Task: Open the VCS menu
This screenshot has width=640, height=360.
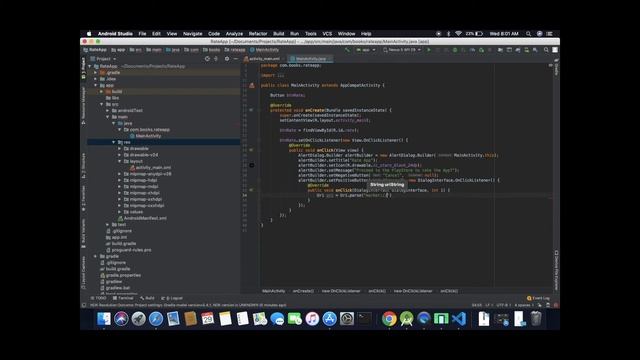Action: [x=327, y=34]
